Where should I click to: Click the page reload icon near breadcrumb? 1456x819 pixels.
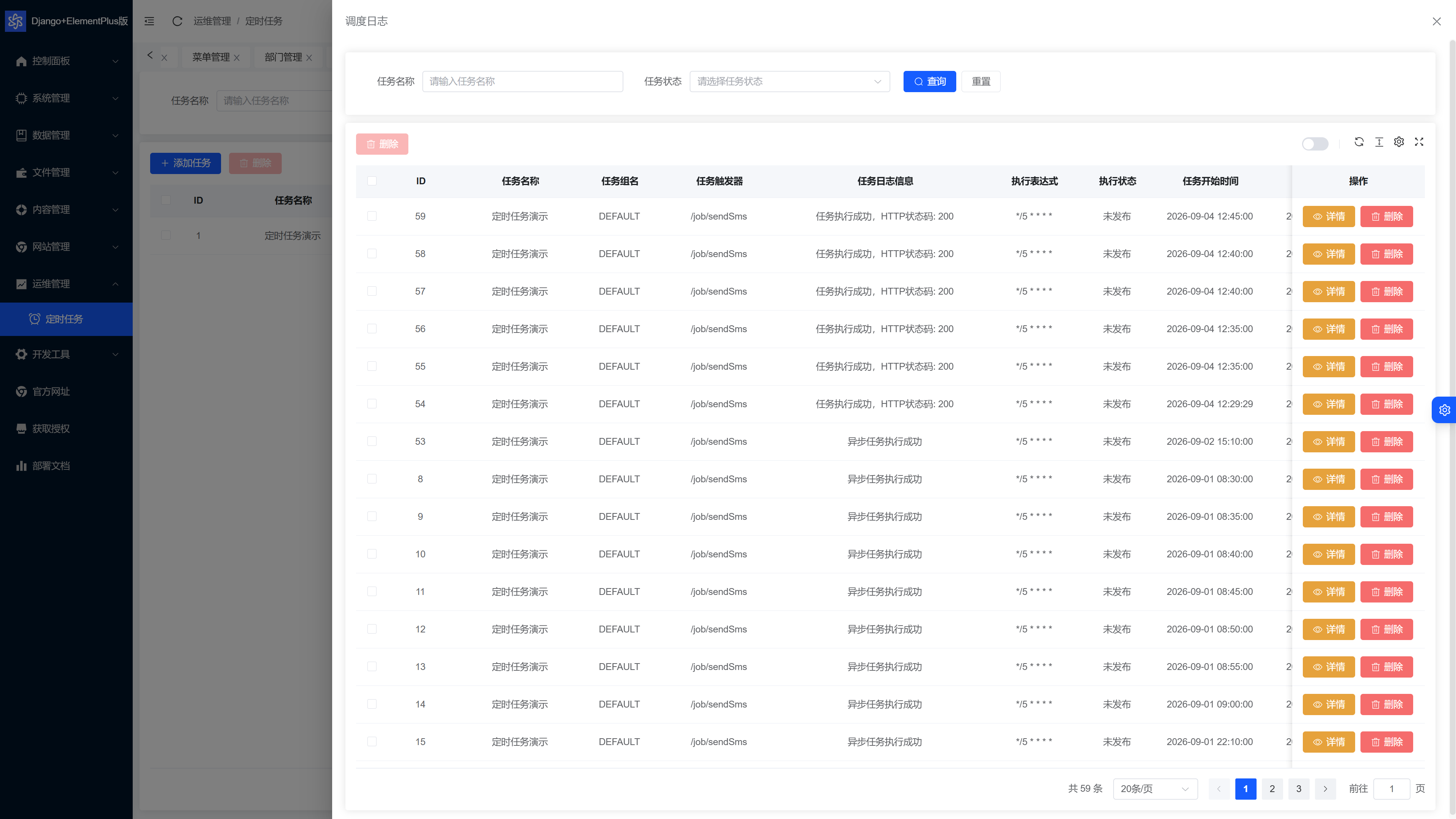pyautogui.click(x=177, y=21)
